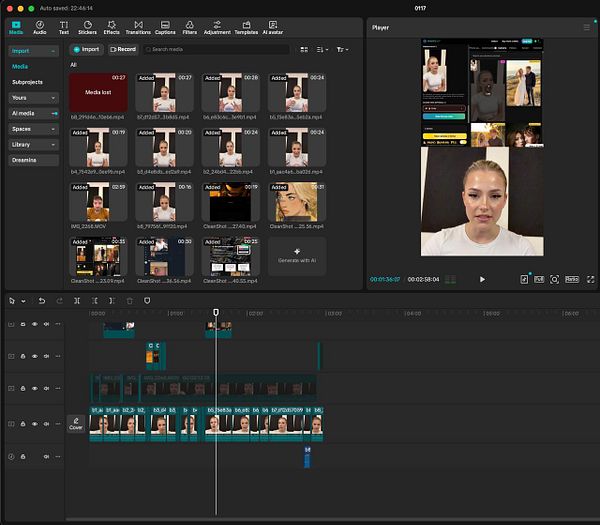
Task: Click the Import button
Action: point(86,49)
